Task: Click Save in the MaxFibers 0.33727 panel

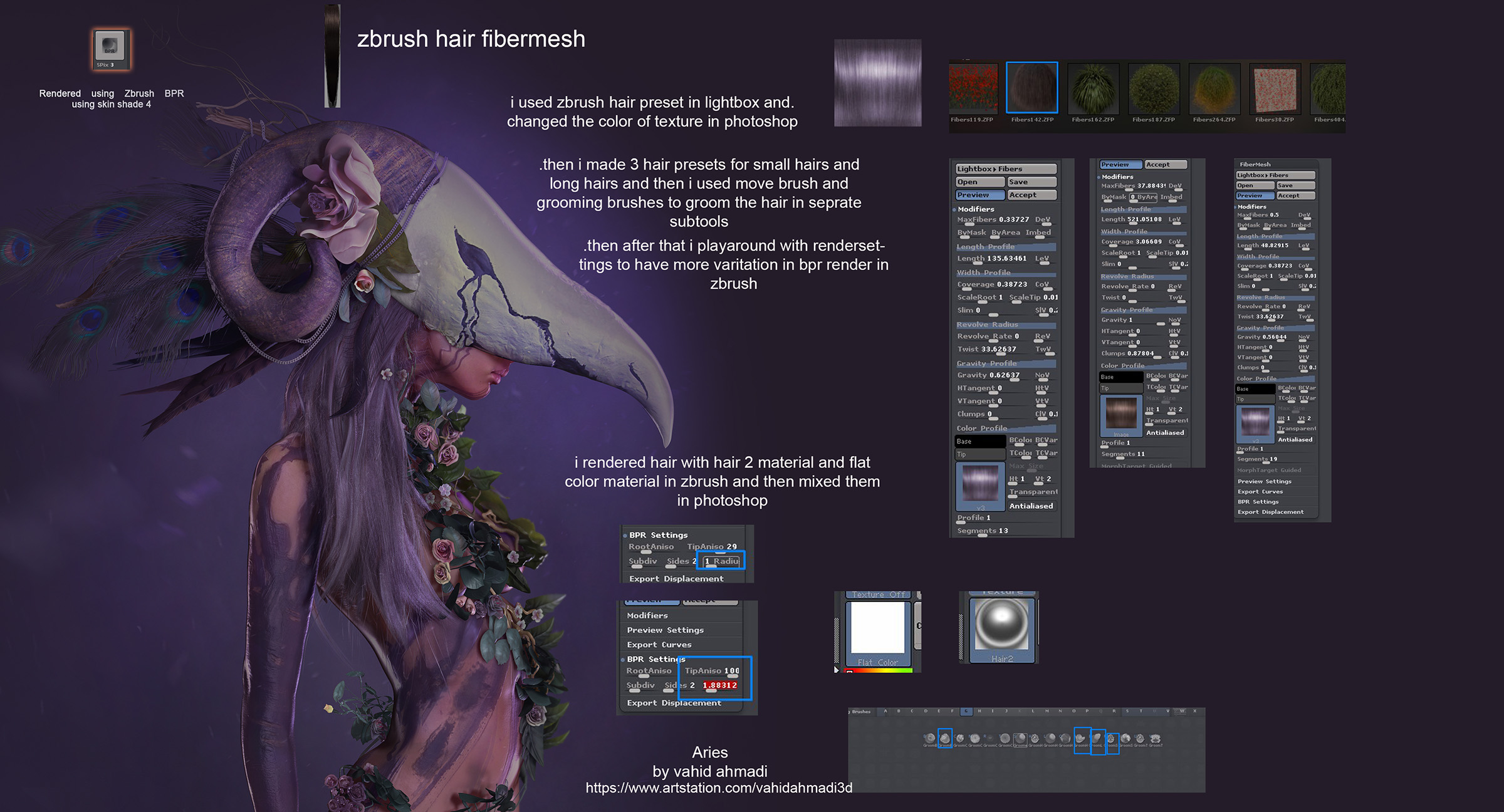Action: click(1031, 182)
